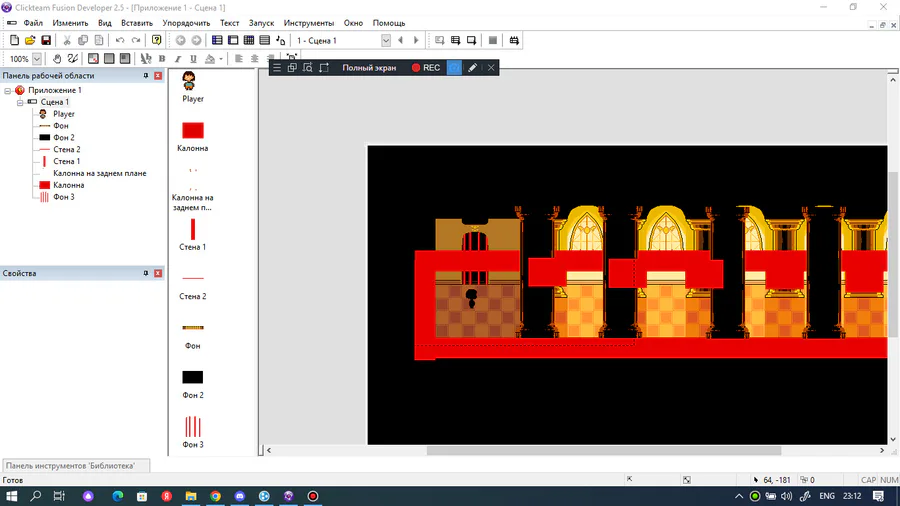Open the Запуск menu
Viewport: 900px width, 506px height.
[x=261, y=23]
